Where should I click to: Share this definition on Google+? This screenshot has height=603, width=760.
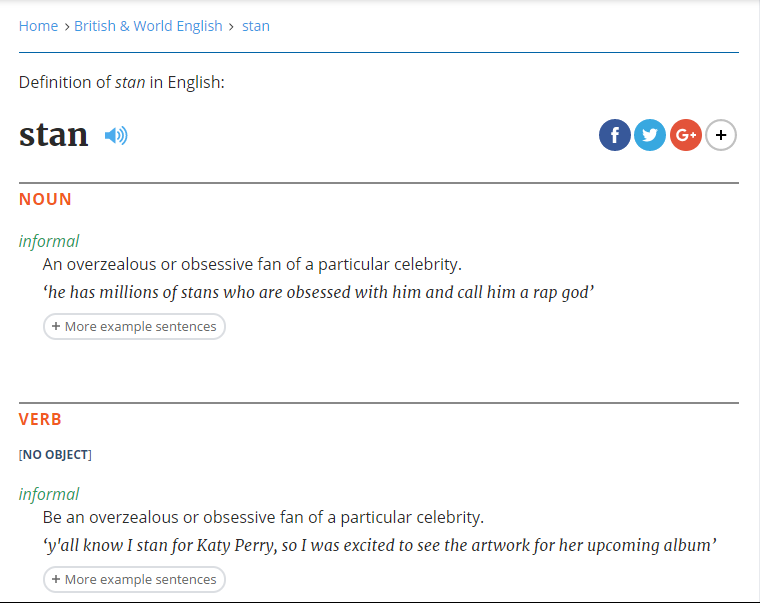pos(686,135)
